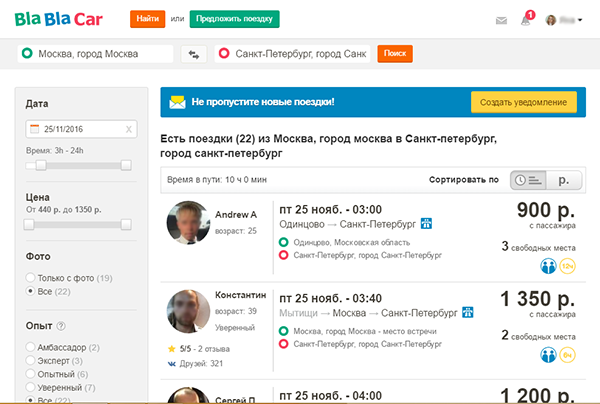Click the 12ч approval icon on Andrew's ride
Screen dimensions: 600x404
point(568,267)
